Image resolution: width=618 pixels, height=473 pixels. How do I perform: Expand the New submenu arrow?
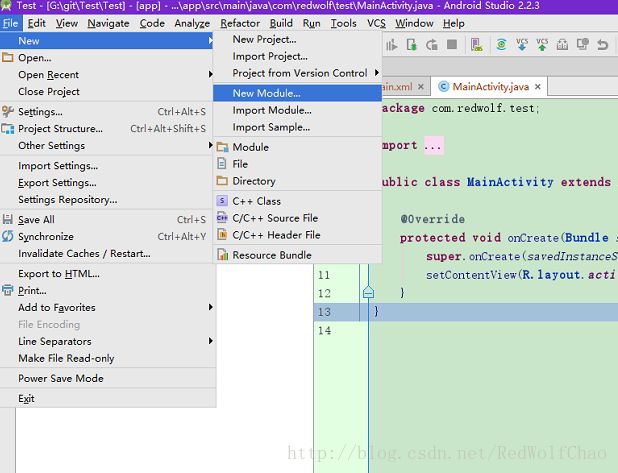tap(210, 40)
